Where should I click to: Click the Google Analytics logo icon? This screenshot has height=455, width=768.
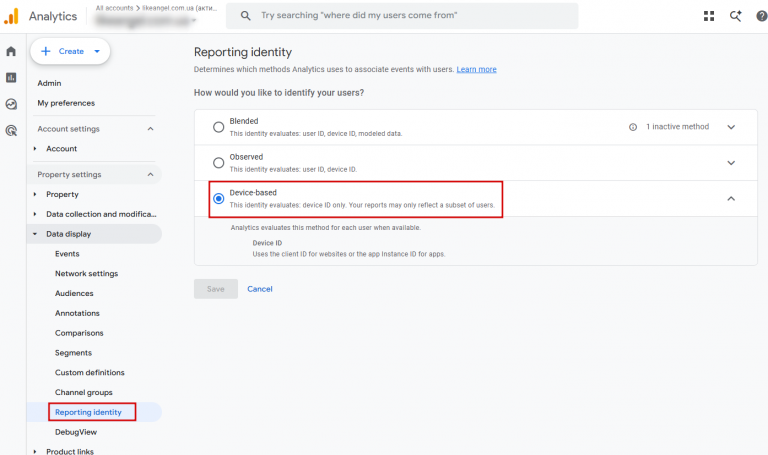[x=11, y=16]
